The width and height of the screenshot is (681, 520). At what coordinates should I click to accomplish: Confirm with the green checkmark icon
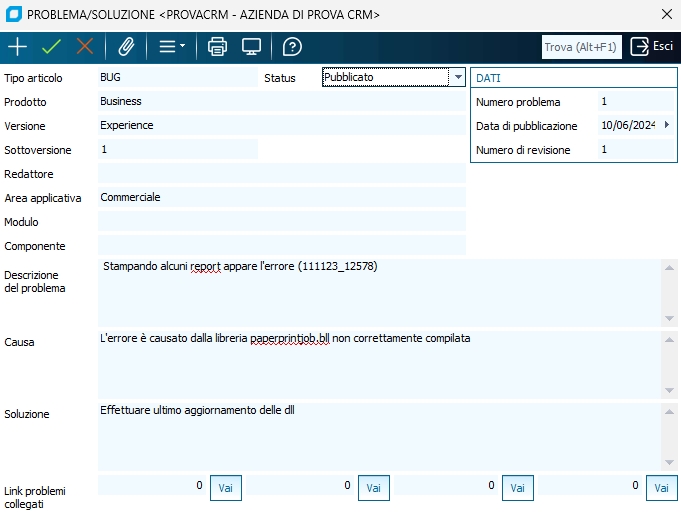(51, 46)
